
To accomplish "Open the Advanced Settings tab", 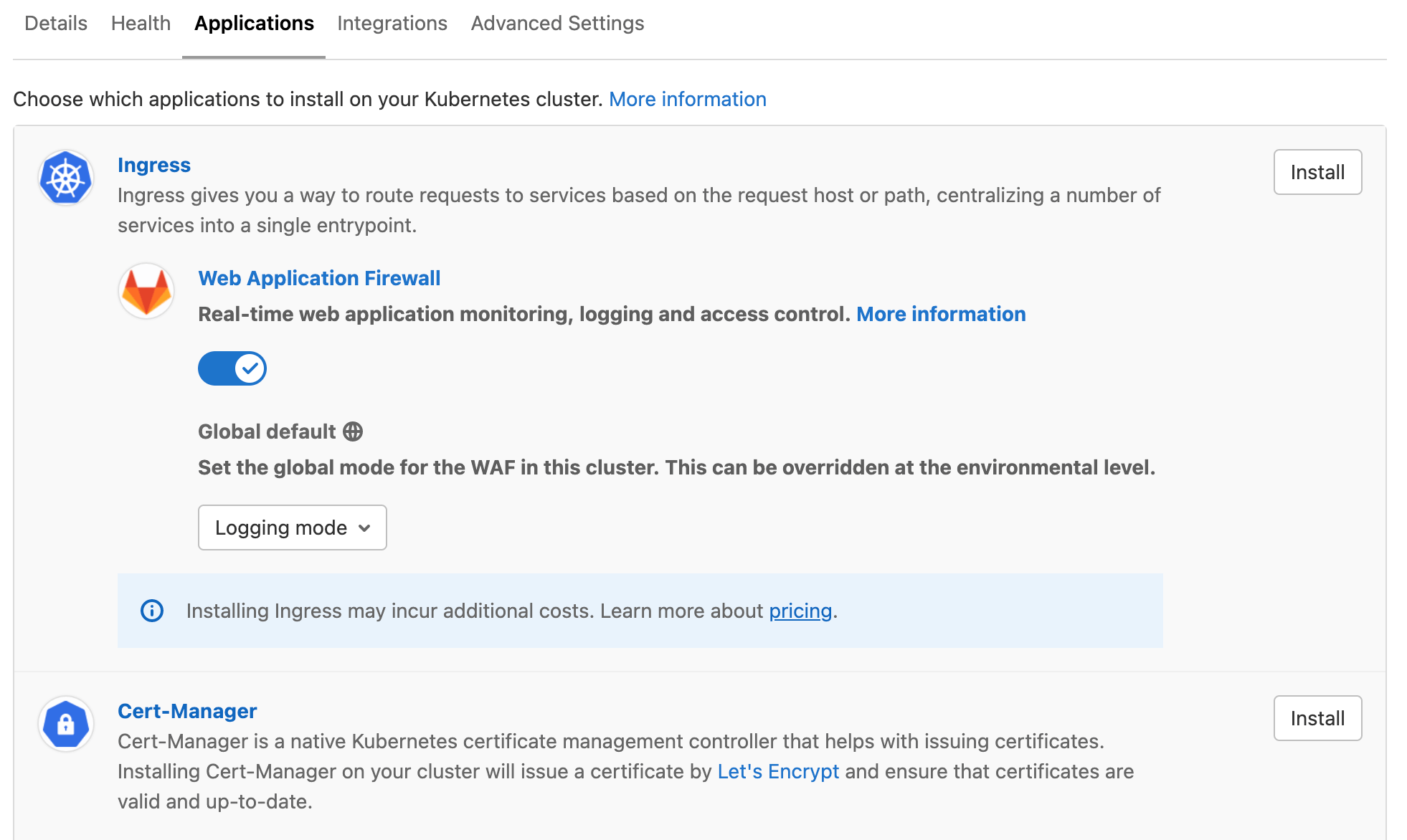I will pyautogui.click(x=556, y=23).
